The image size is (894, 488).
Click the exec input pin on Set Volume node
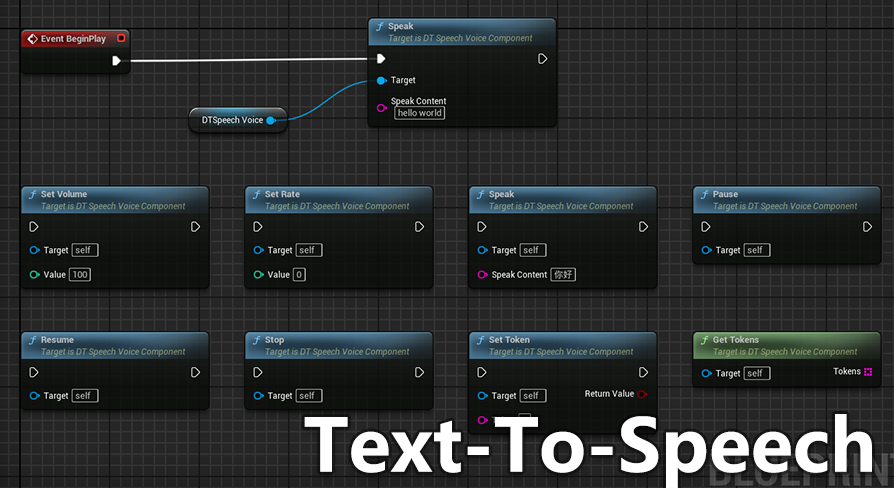coord(35,227)
